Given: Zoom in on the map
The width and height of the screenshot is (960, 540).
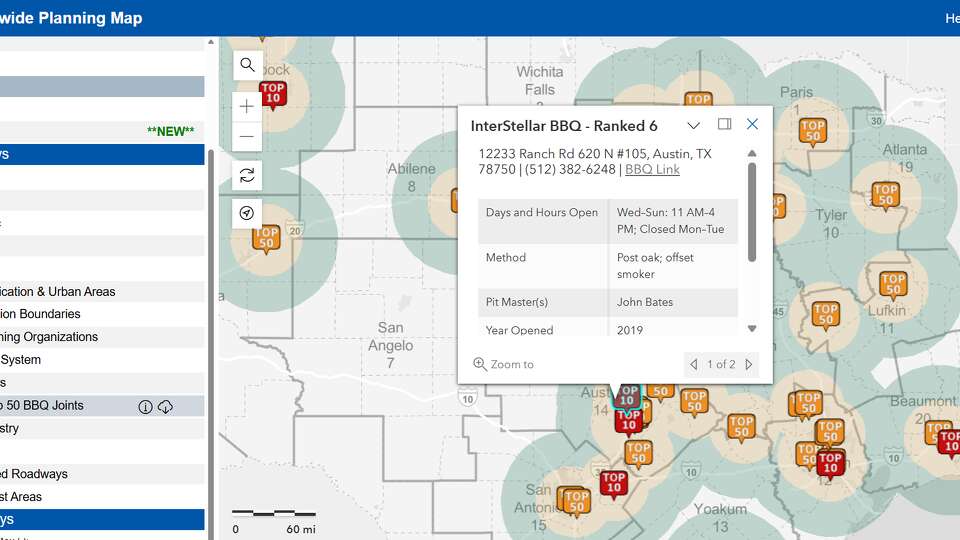Looking at the screenshot, I should (248, 106).
